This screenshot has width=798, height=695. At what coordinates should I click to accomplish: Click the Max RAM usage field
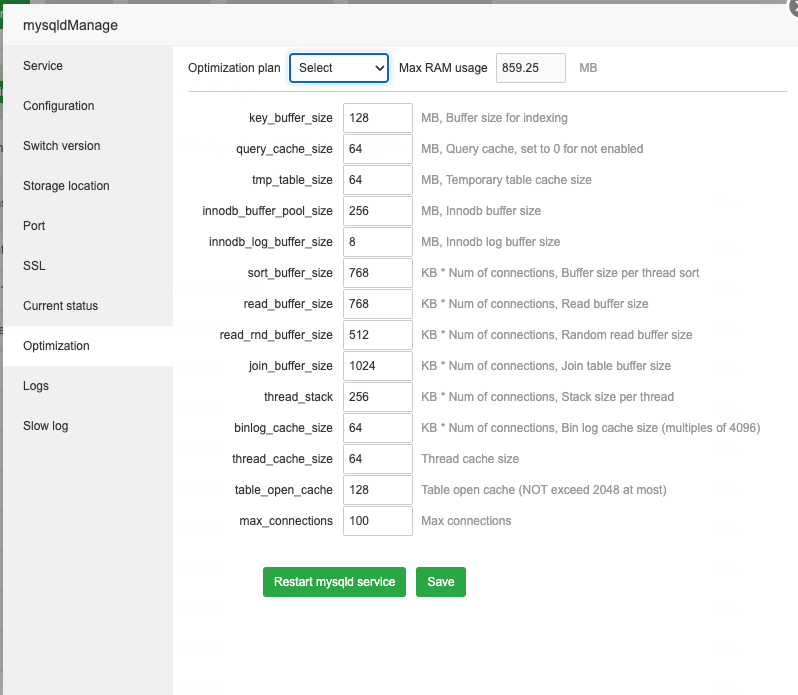[x=531, y=68]
